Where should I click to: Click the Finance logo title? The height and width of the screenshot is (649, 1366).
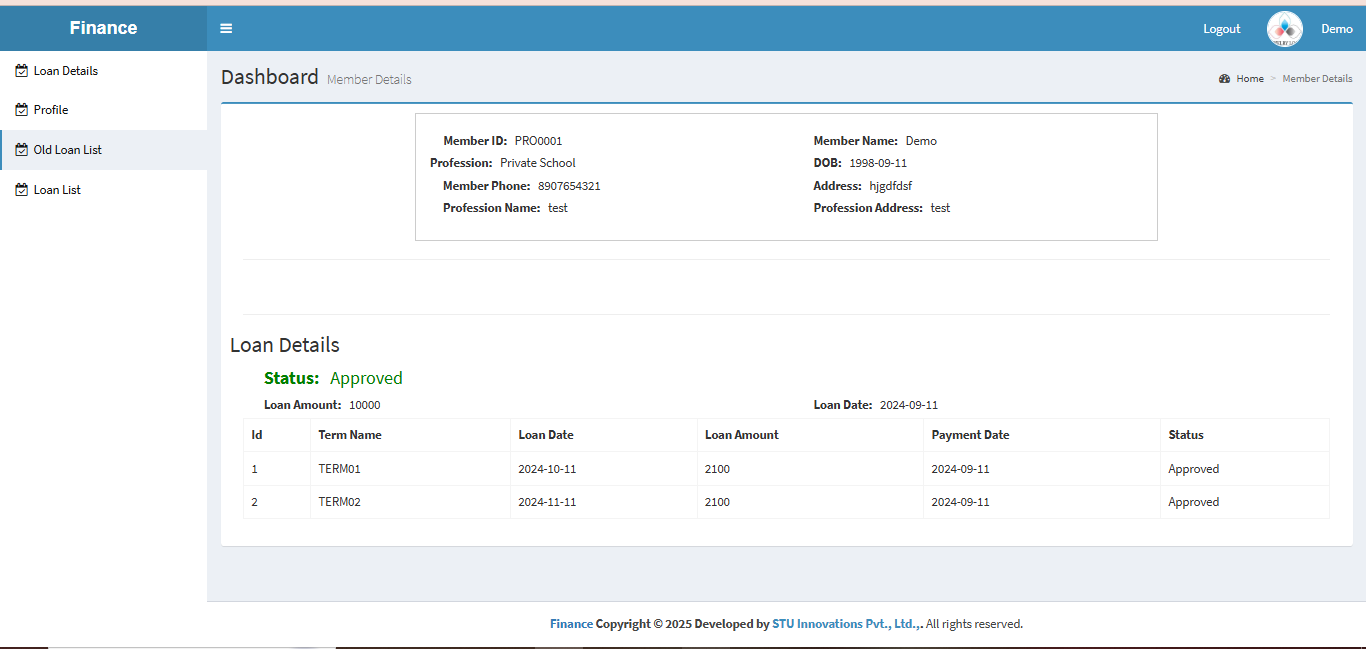pyautogui.click(x=103, y=28)
